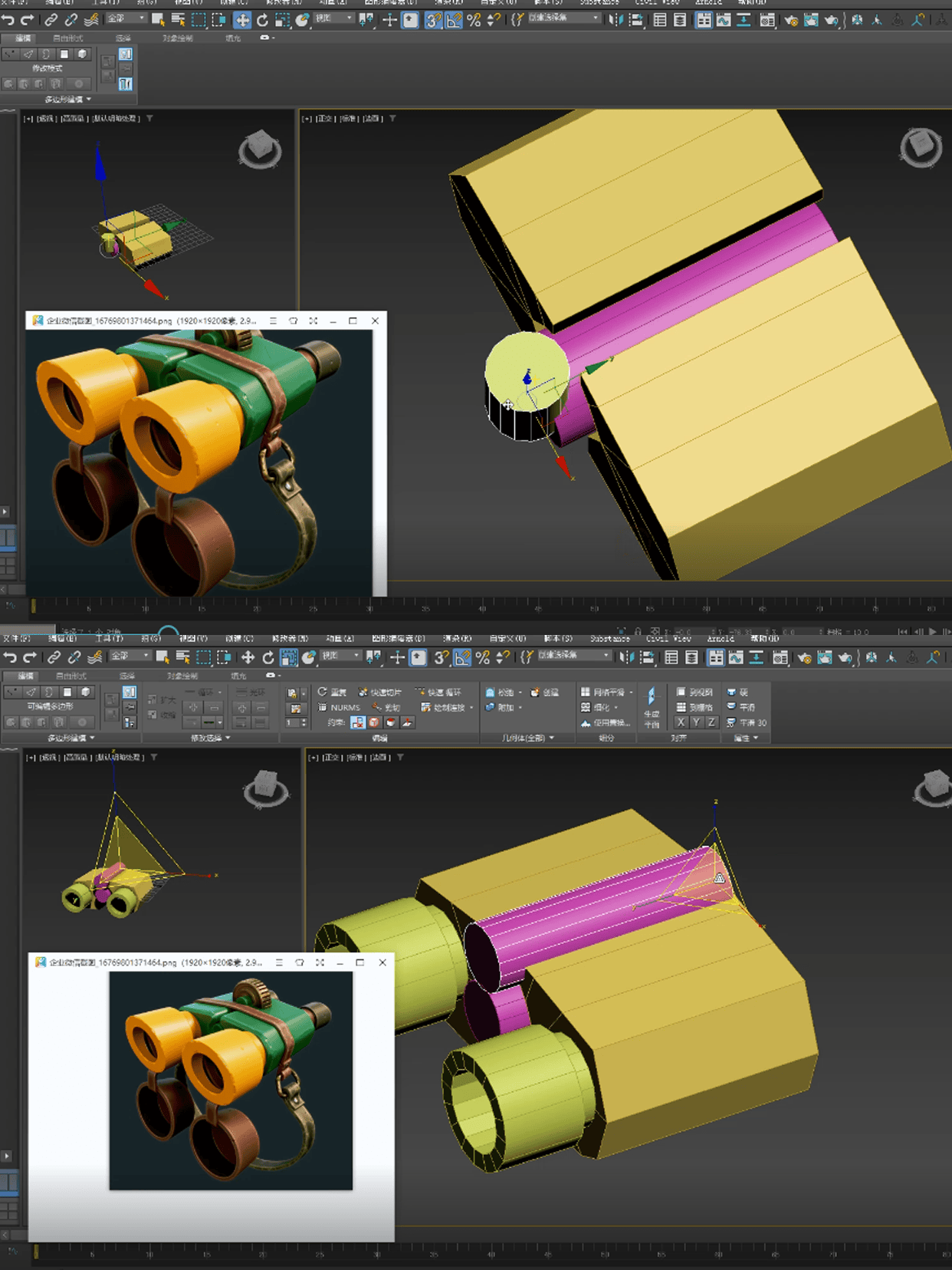
Task: Click the NURMS button in the edit ribbon
Action: [339, 707]
